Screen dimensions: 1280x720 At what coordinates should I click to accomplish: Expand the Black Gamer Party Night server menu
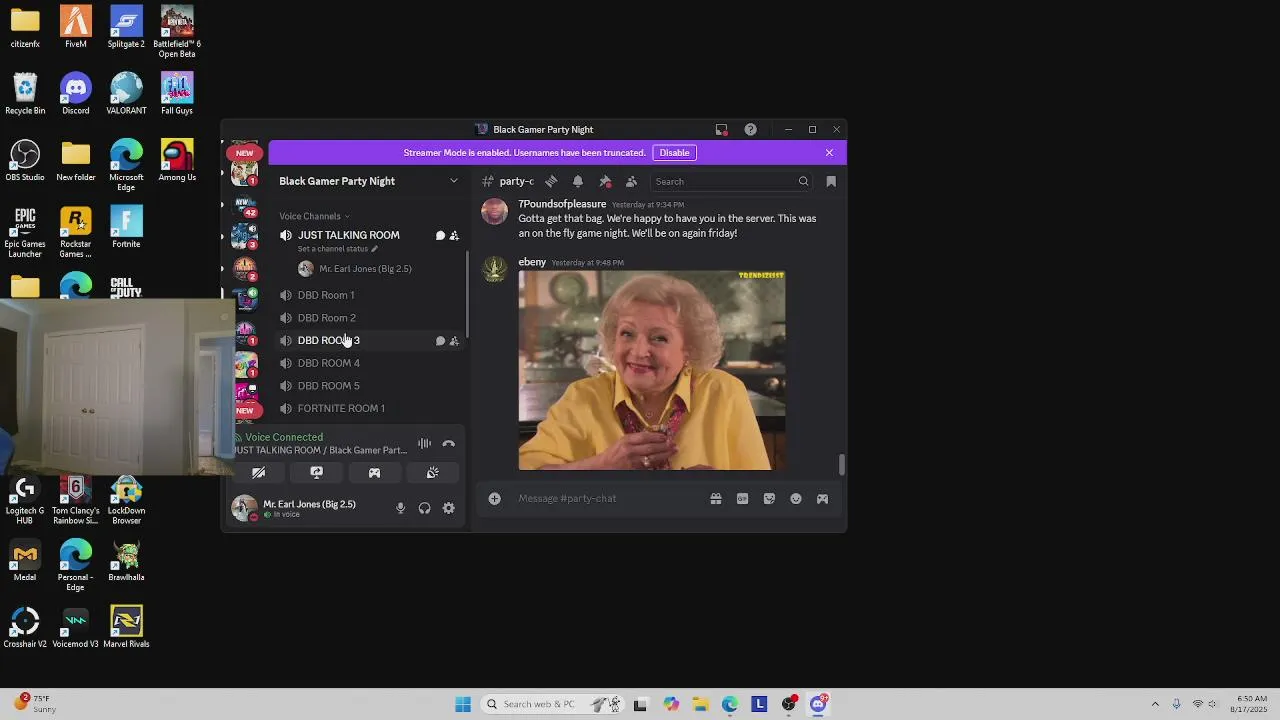tap(368, 181)
